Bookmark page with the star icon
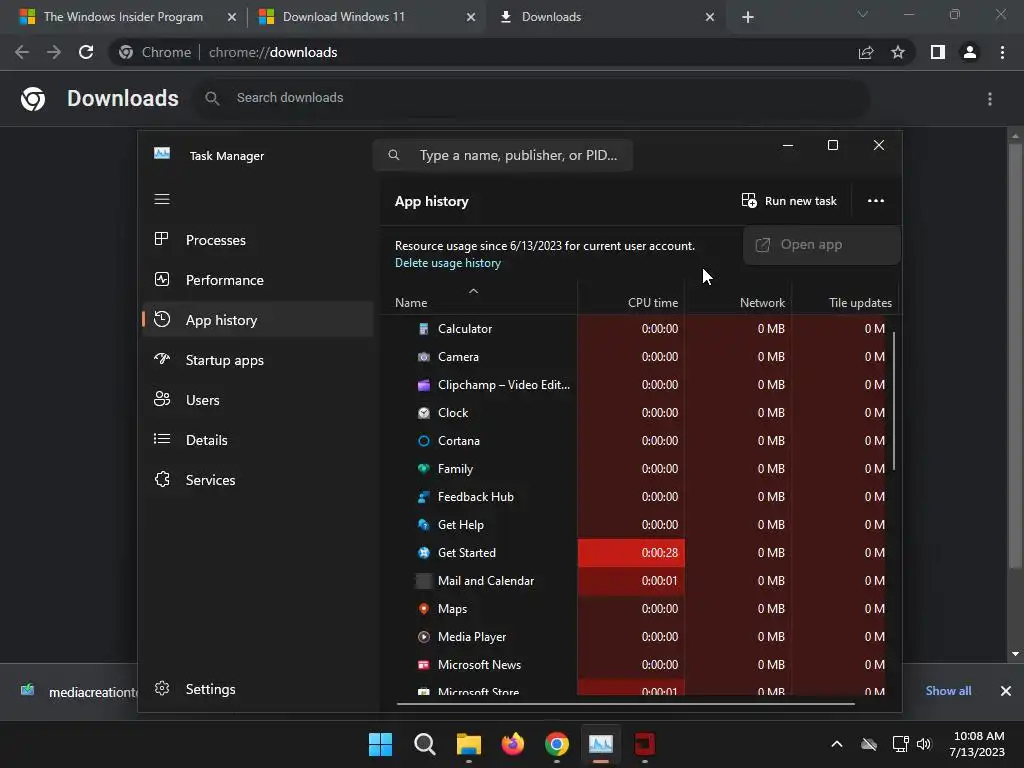Screen dimensions: 1024x768 point(898,52)
